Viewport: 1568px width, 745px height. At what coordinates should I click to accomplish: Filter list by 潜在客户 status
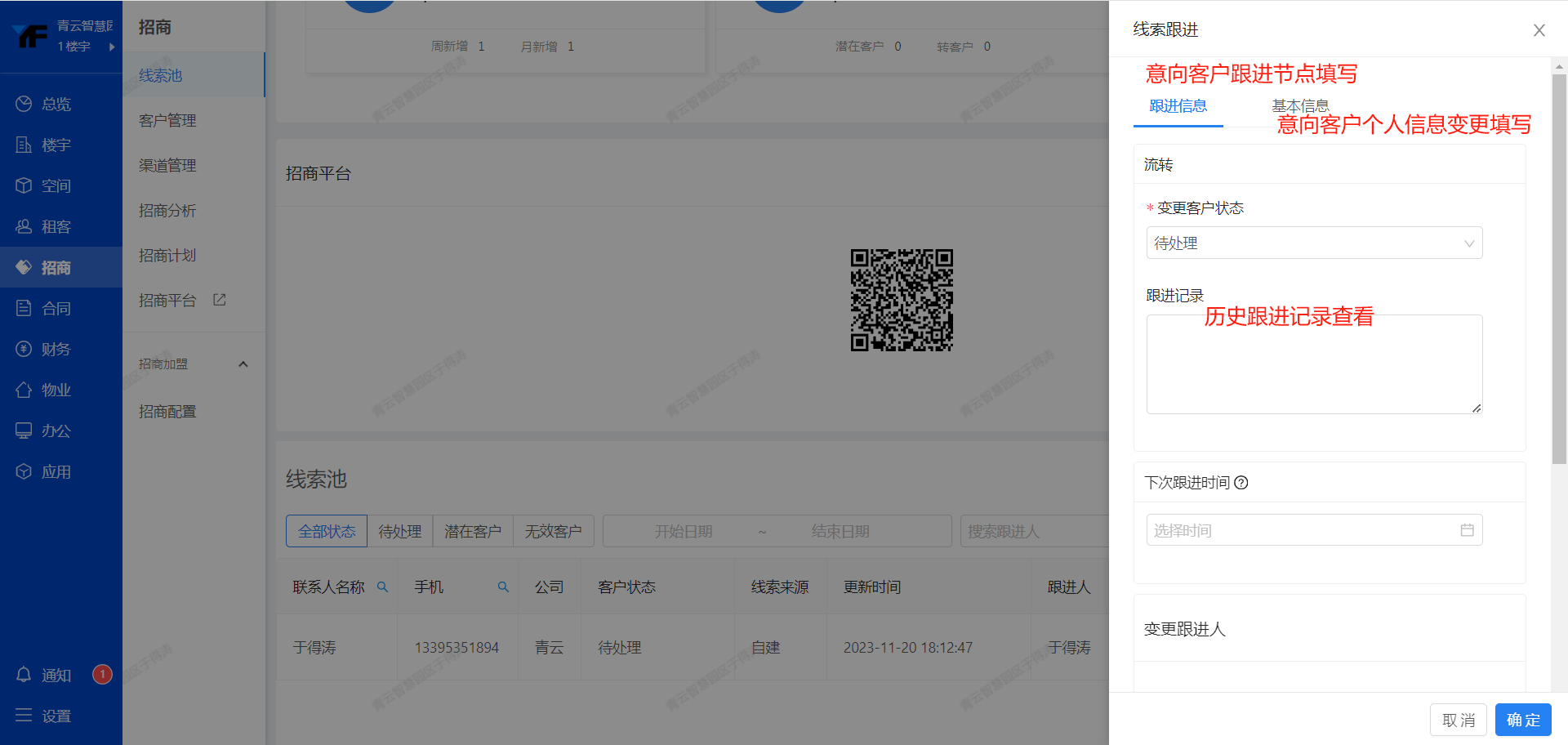[x=472, y=531]
